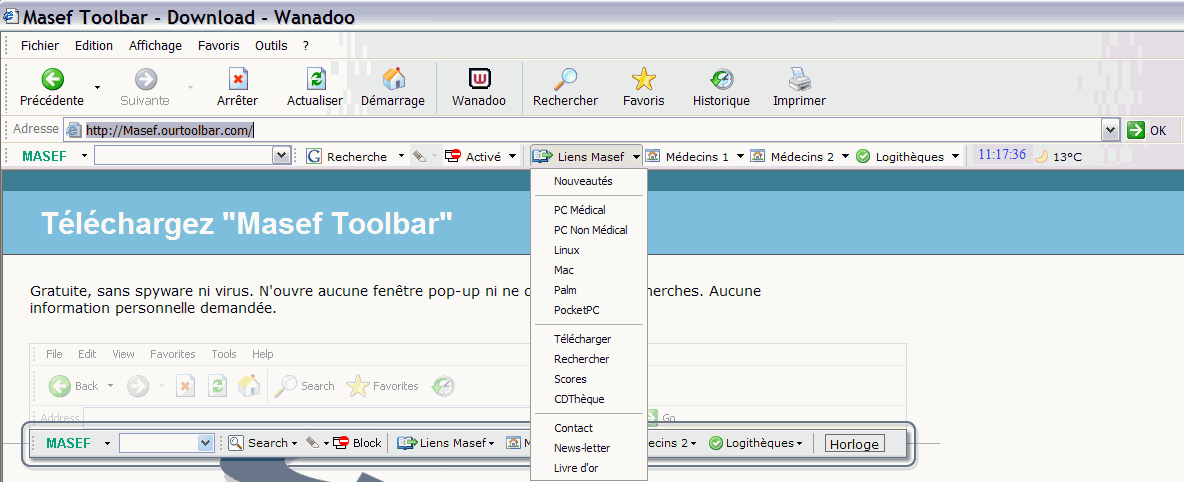The height and width of the screenshot is (482, 1184).
Task: Open the Logithèques dropdown arrow
Action: [x=956, y=156]
